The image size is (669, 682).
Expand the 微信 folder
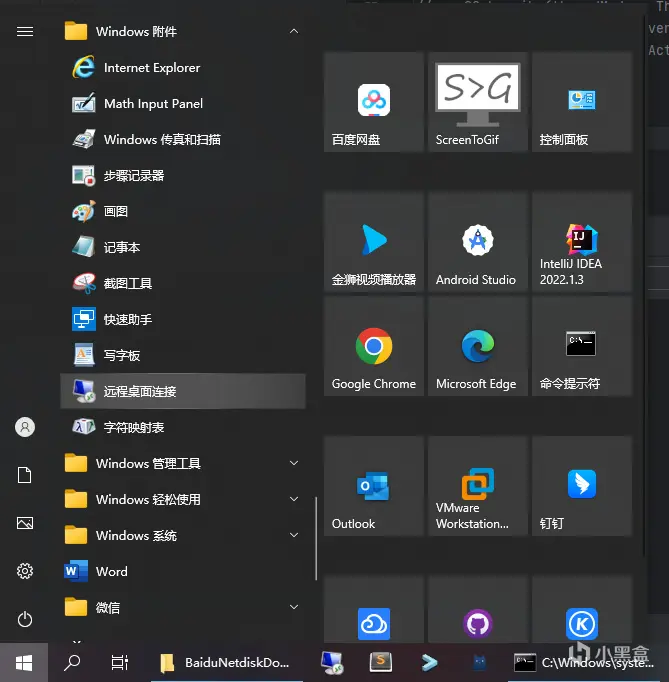[x=183, y=608]
